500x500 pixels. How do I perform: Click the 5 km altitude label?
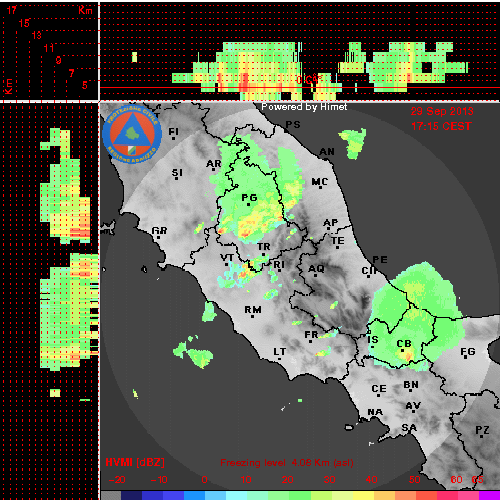click(85, 85)
